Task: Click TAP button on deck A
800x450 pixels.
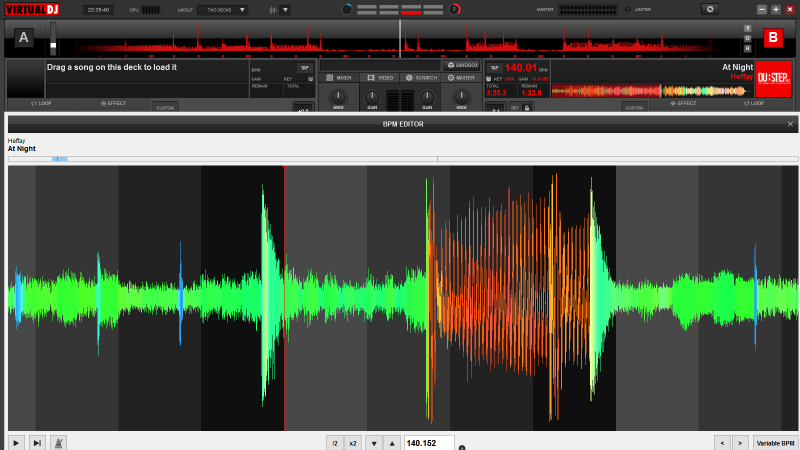Action: coord(304,68)
